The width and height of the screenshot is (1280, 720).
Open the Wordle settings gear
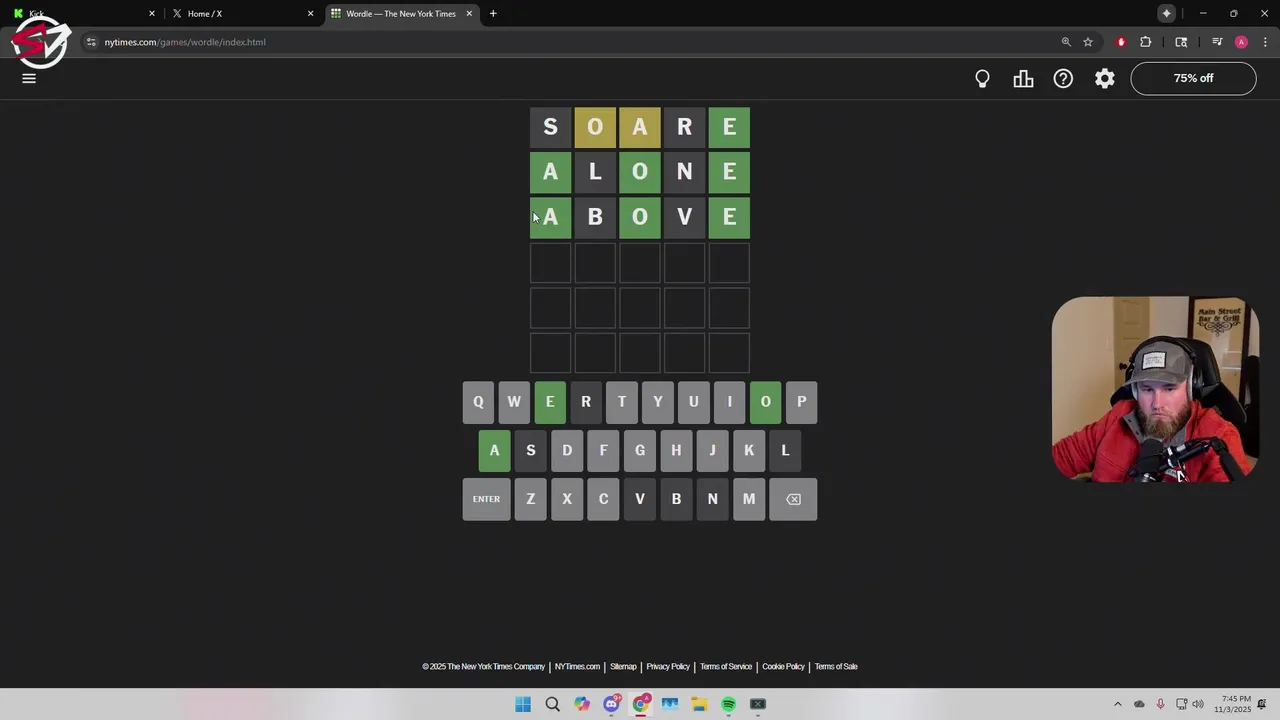click(x=1104, y=78)
